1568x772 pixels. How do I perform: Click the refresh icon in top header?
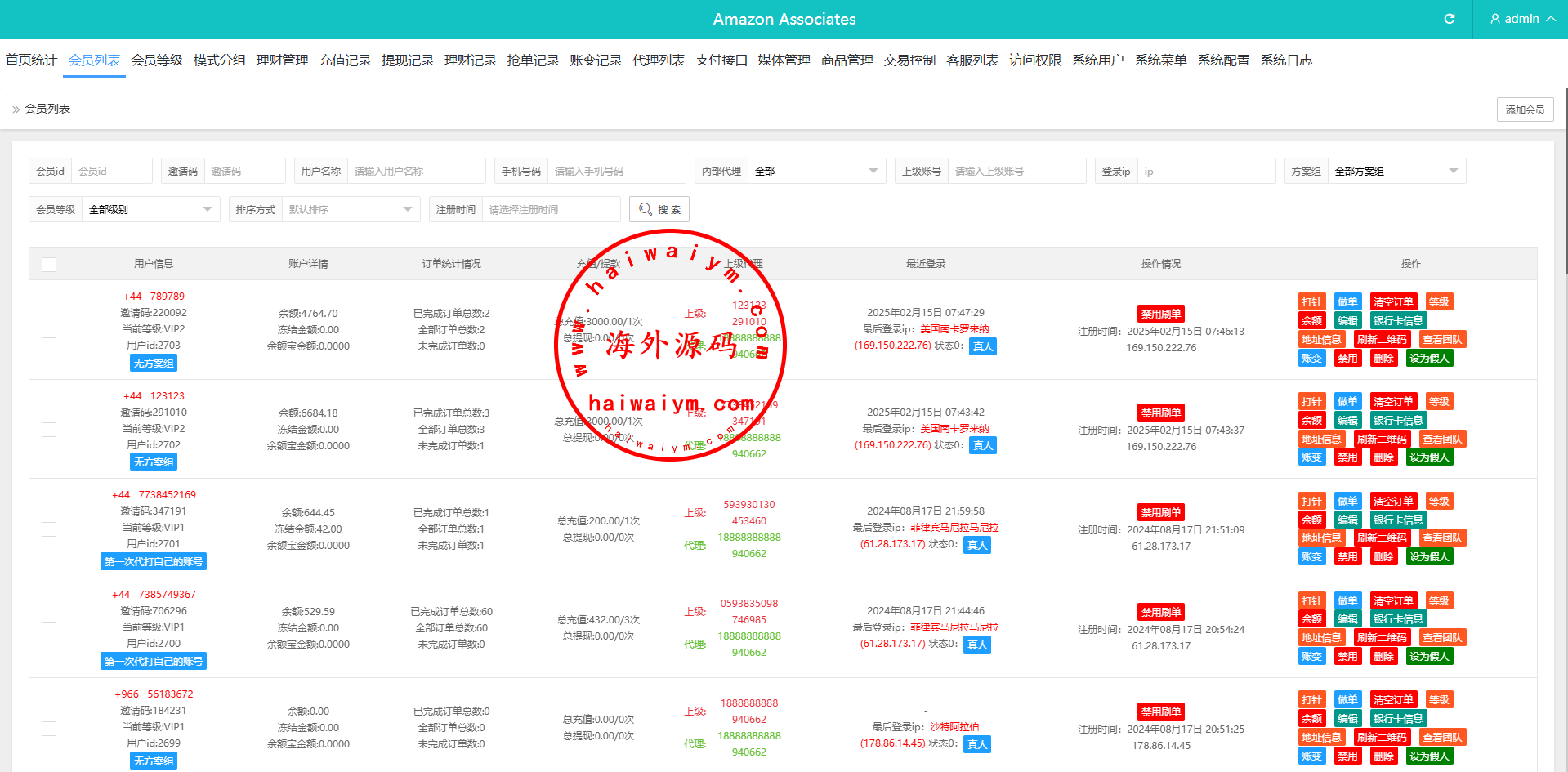coord(1450,19)
